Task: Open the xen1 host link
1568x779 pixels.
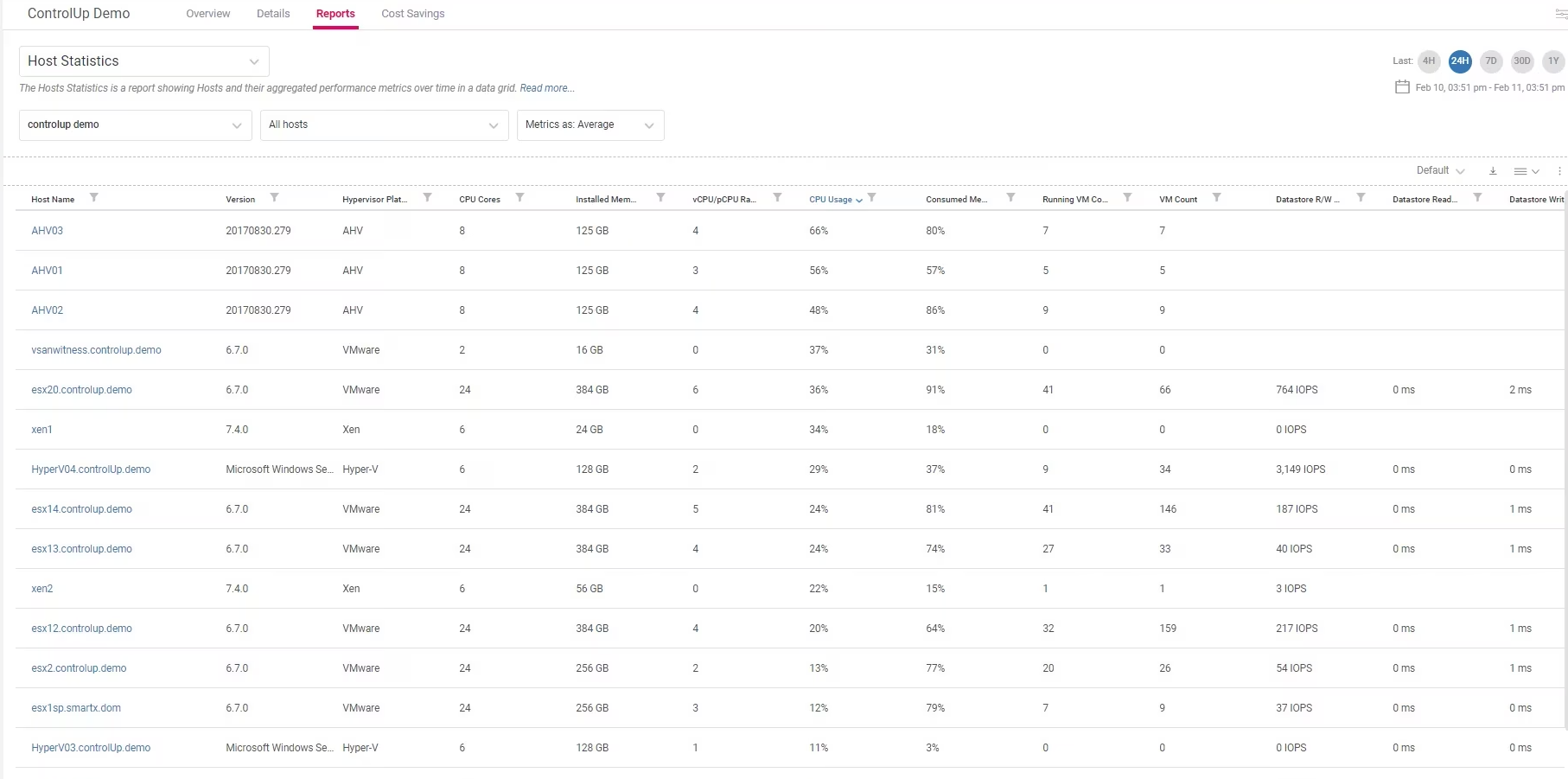Action: tap(41, 430)
